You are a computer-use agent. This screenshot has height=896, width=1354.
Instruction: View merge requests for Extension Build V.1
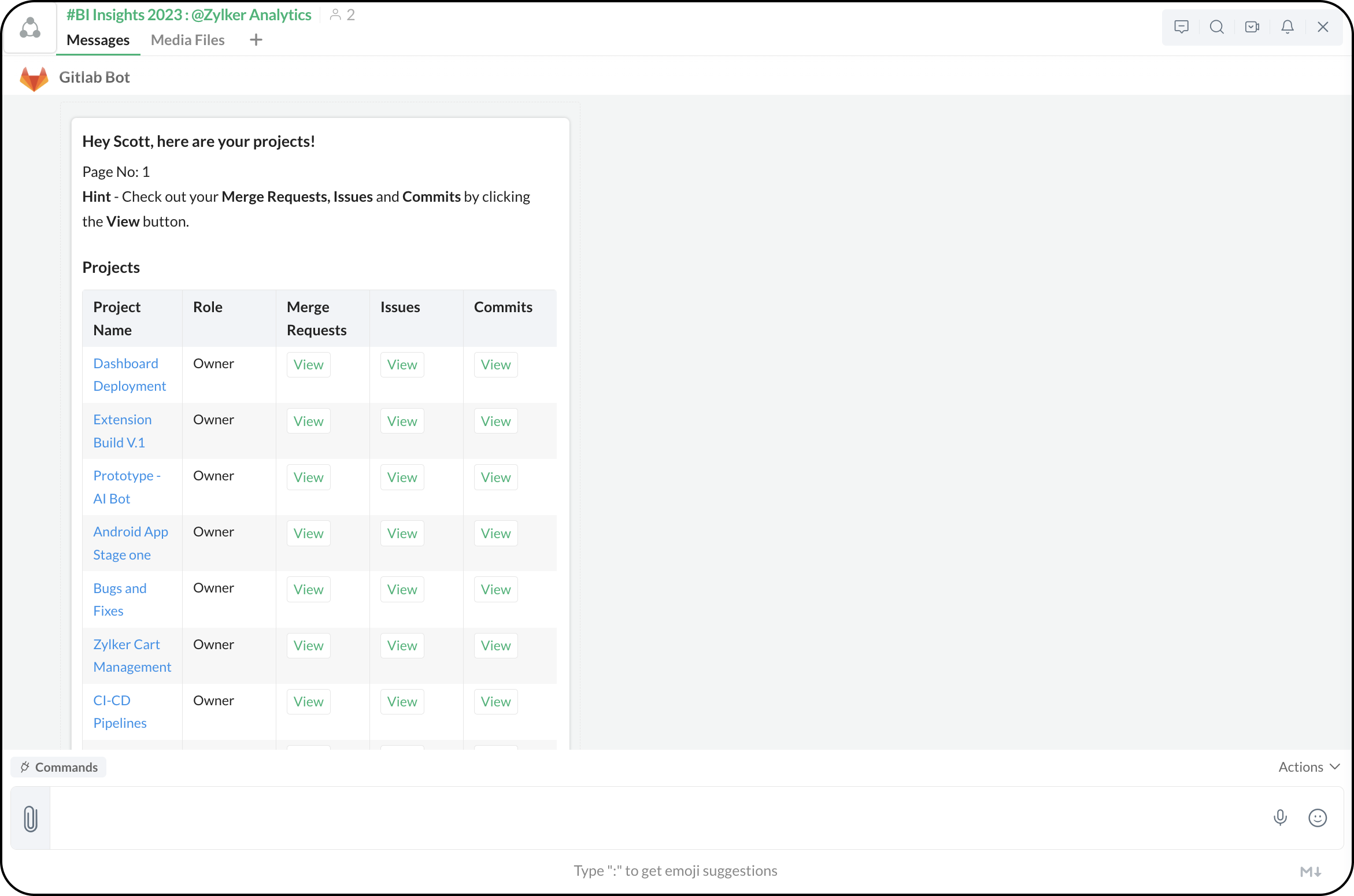click(308, 421)
